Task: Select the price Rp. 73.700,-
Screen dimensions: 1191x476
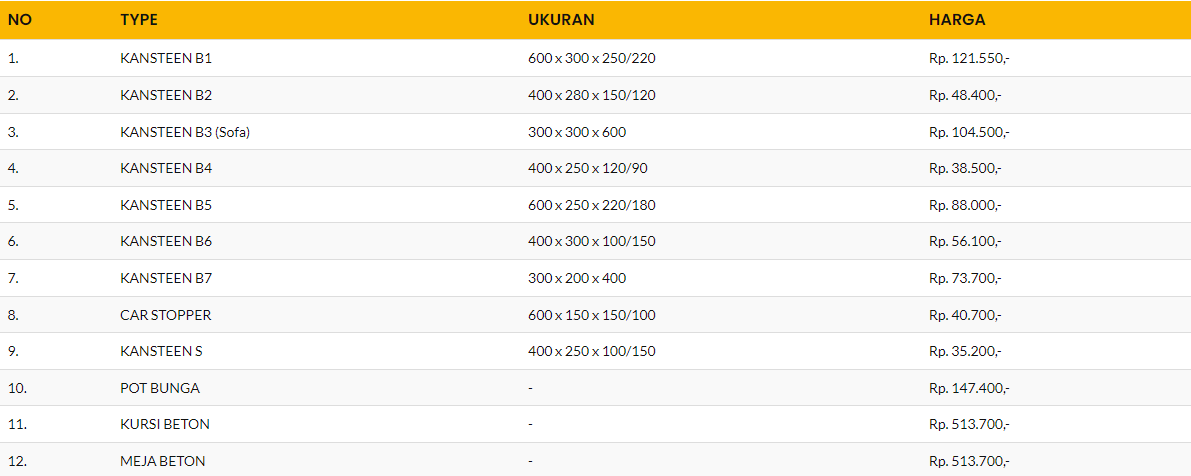Action: click(965, 278)
